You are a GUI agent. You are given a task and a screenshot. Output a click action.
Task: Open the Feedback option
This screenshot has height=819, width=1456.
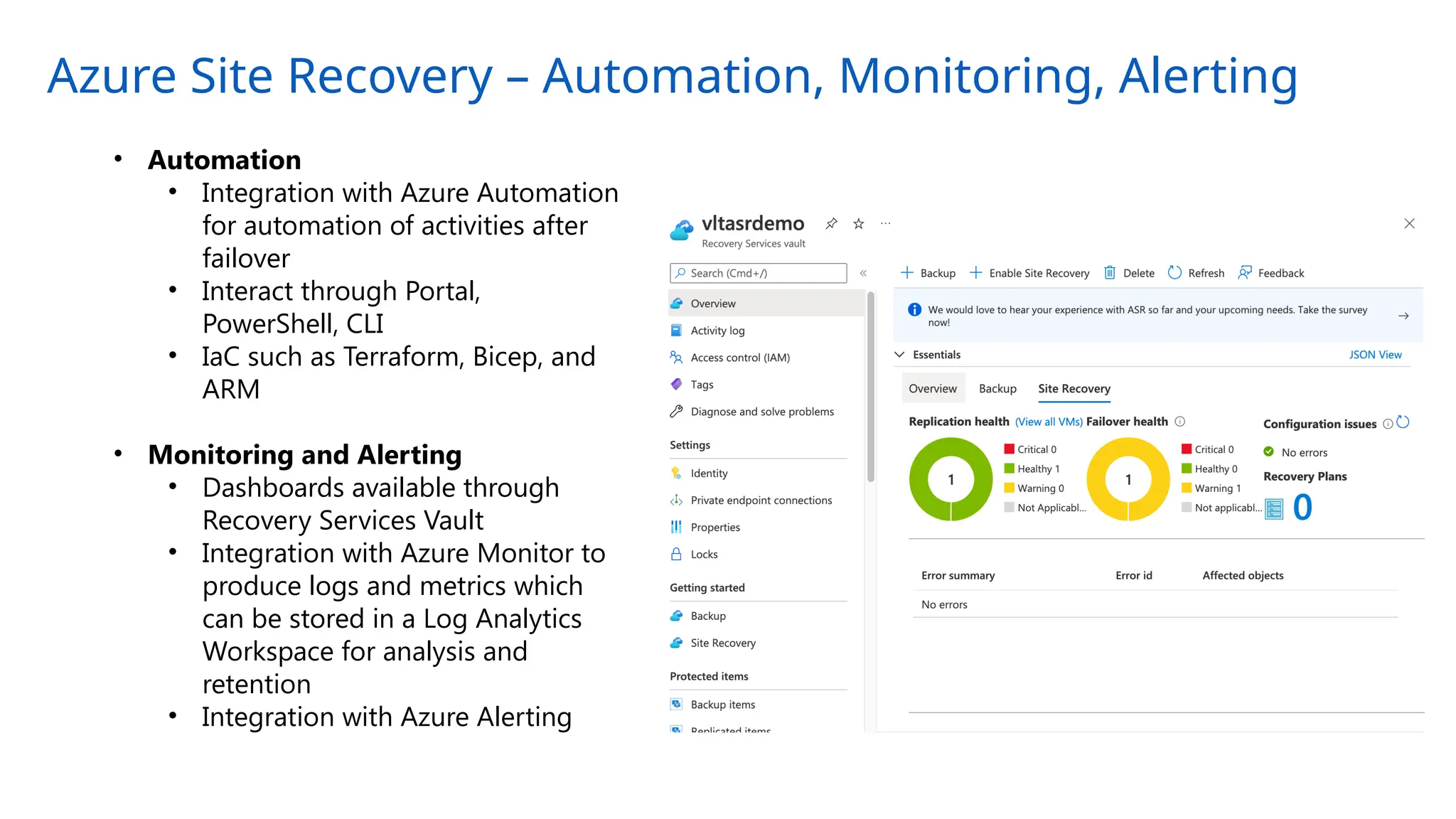tap(1271, 273)
